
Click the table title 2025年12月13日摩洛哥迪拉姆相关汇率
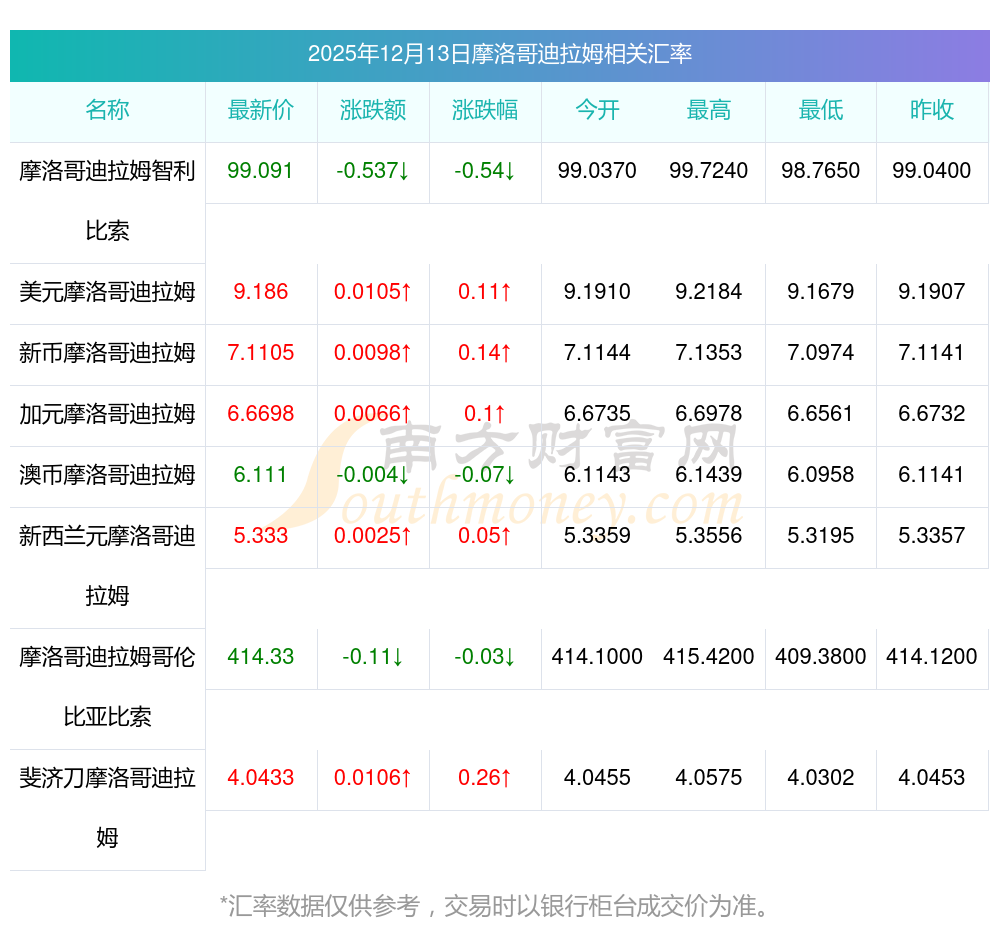(500, 54)
